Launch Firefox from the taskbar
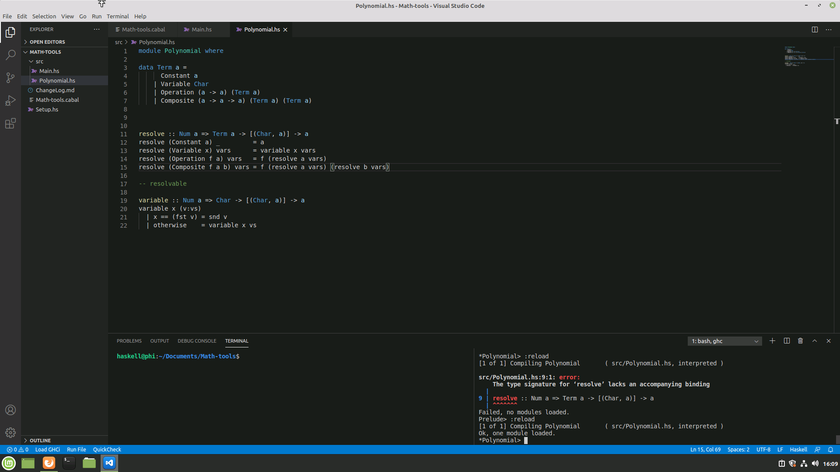Screen dimensions: 840x472 click(x=49, y=463)
